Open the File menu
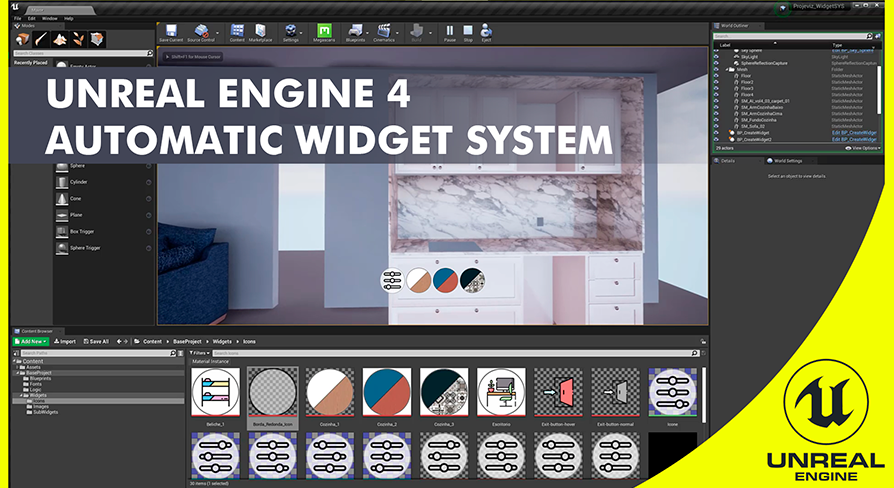 18,18
